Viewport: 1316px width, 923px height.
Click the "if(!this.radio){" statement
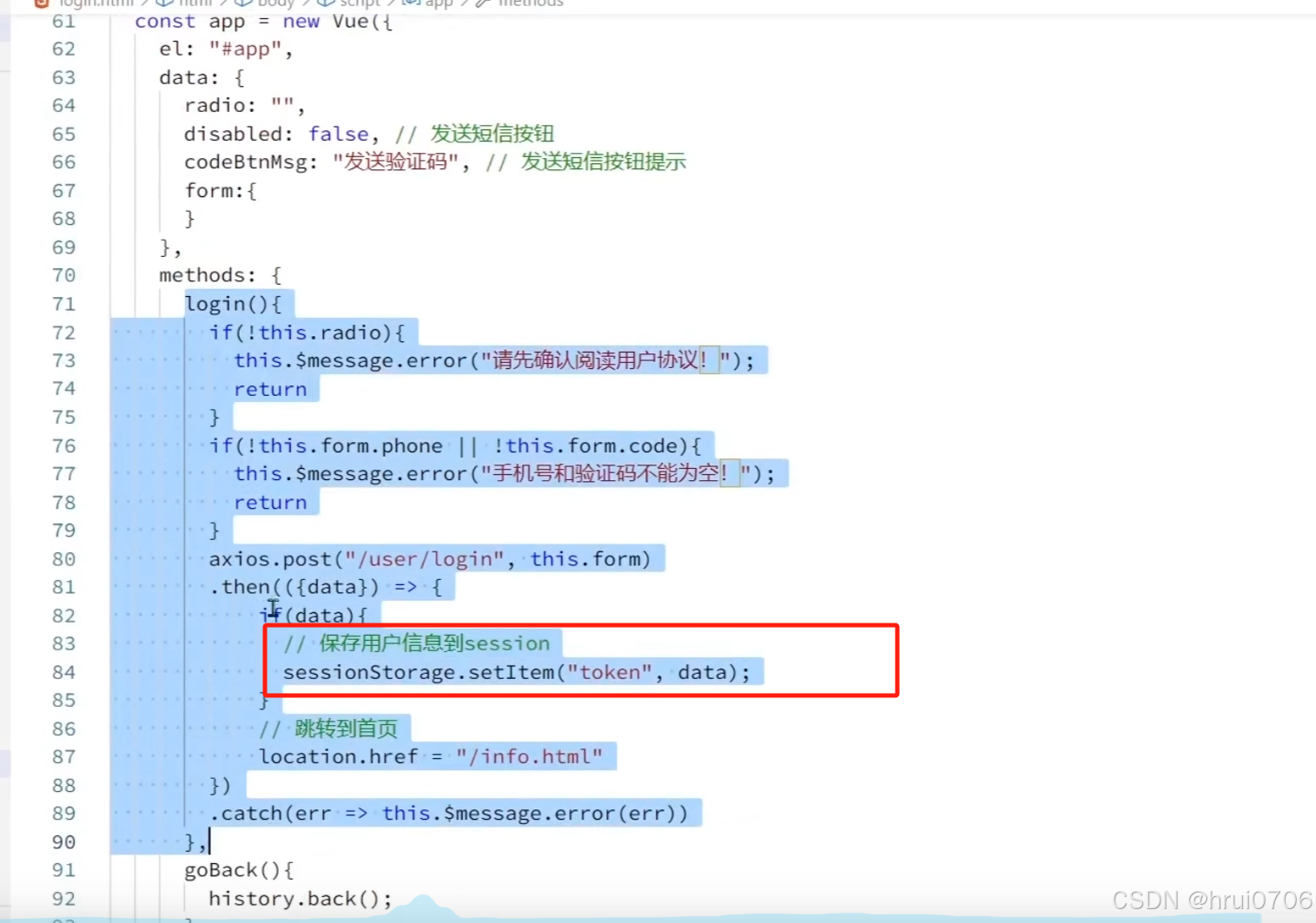coord(307,332)
